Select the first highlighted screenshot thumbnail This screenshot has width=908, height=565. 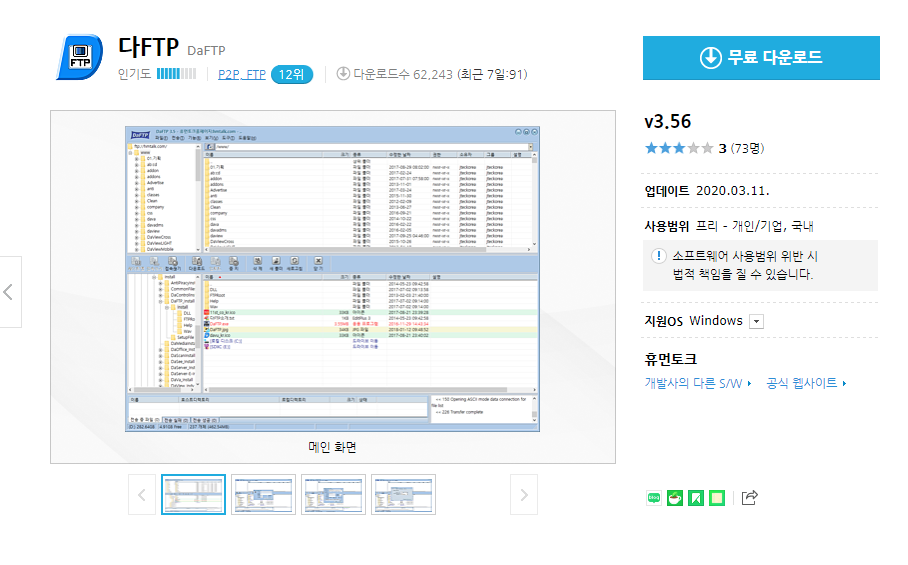(193, 494)
